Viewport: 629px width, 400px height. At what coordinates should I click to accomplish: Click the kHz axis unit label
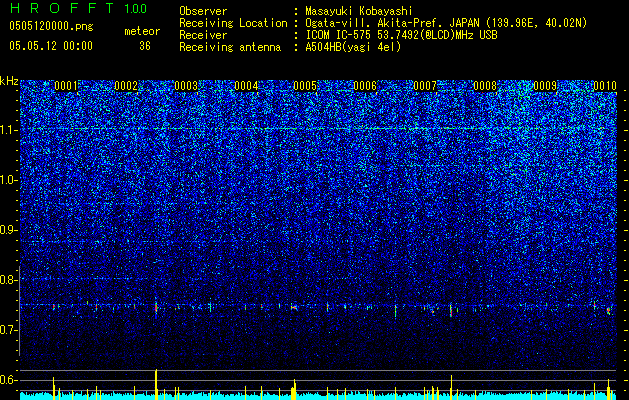coord(9,81)
